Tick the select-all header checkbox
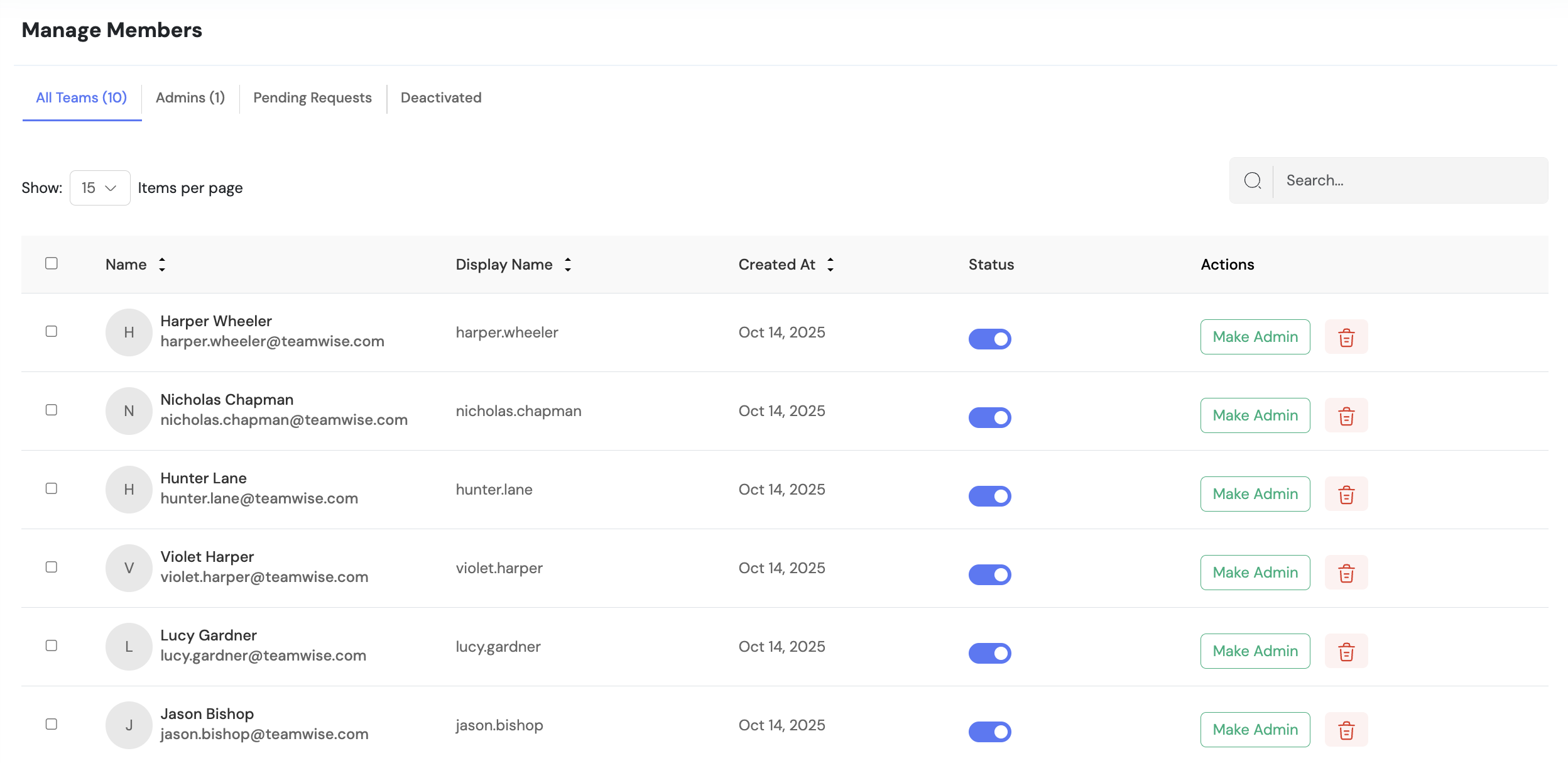Viewport: 1568px width, 763px height. pos(52,263)
